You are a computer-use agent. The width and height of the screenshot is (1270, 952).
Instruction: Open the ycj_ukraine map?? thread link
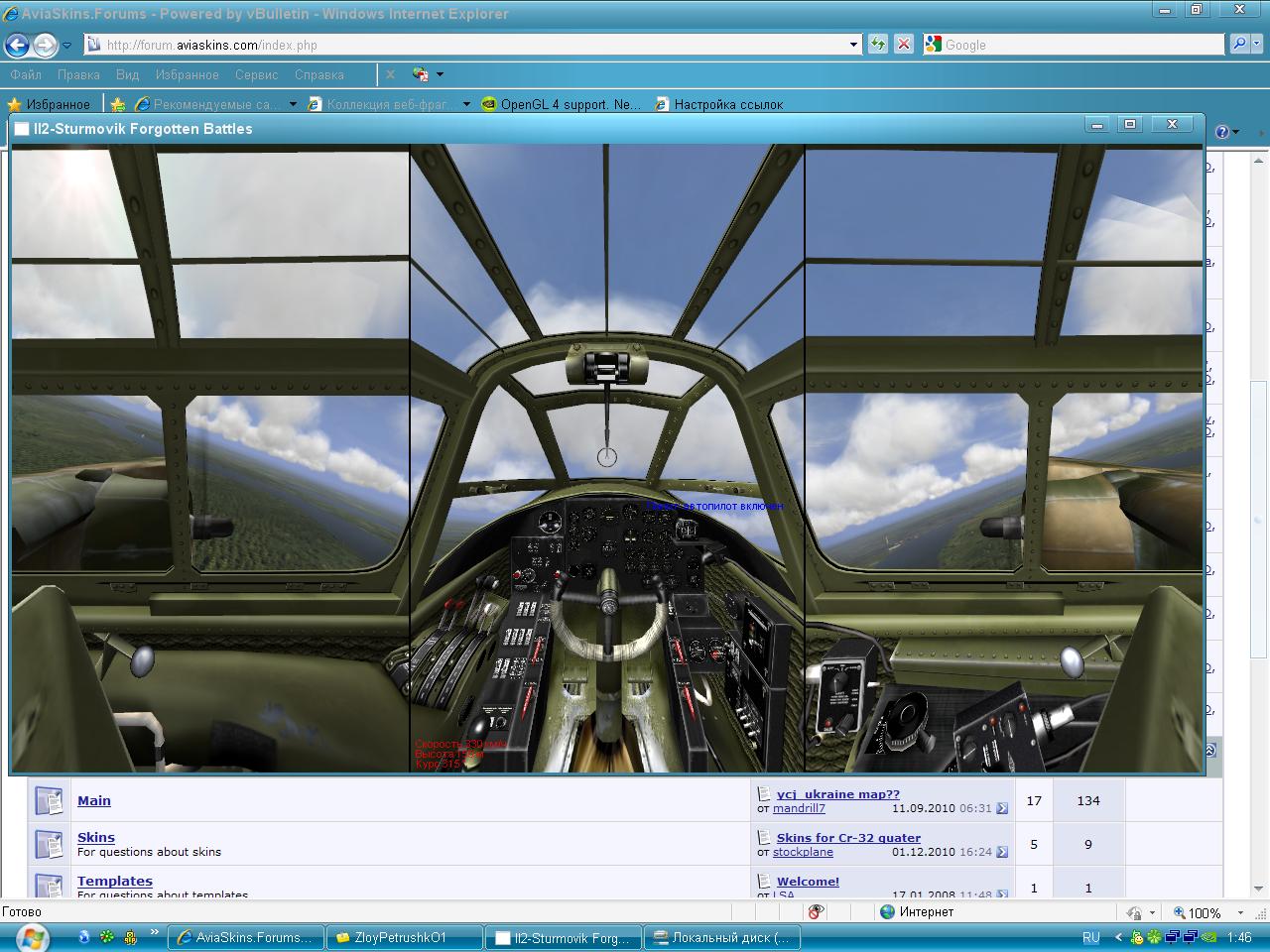pos(838,793)
